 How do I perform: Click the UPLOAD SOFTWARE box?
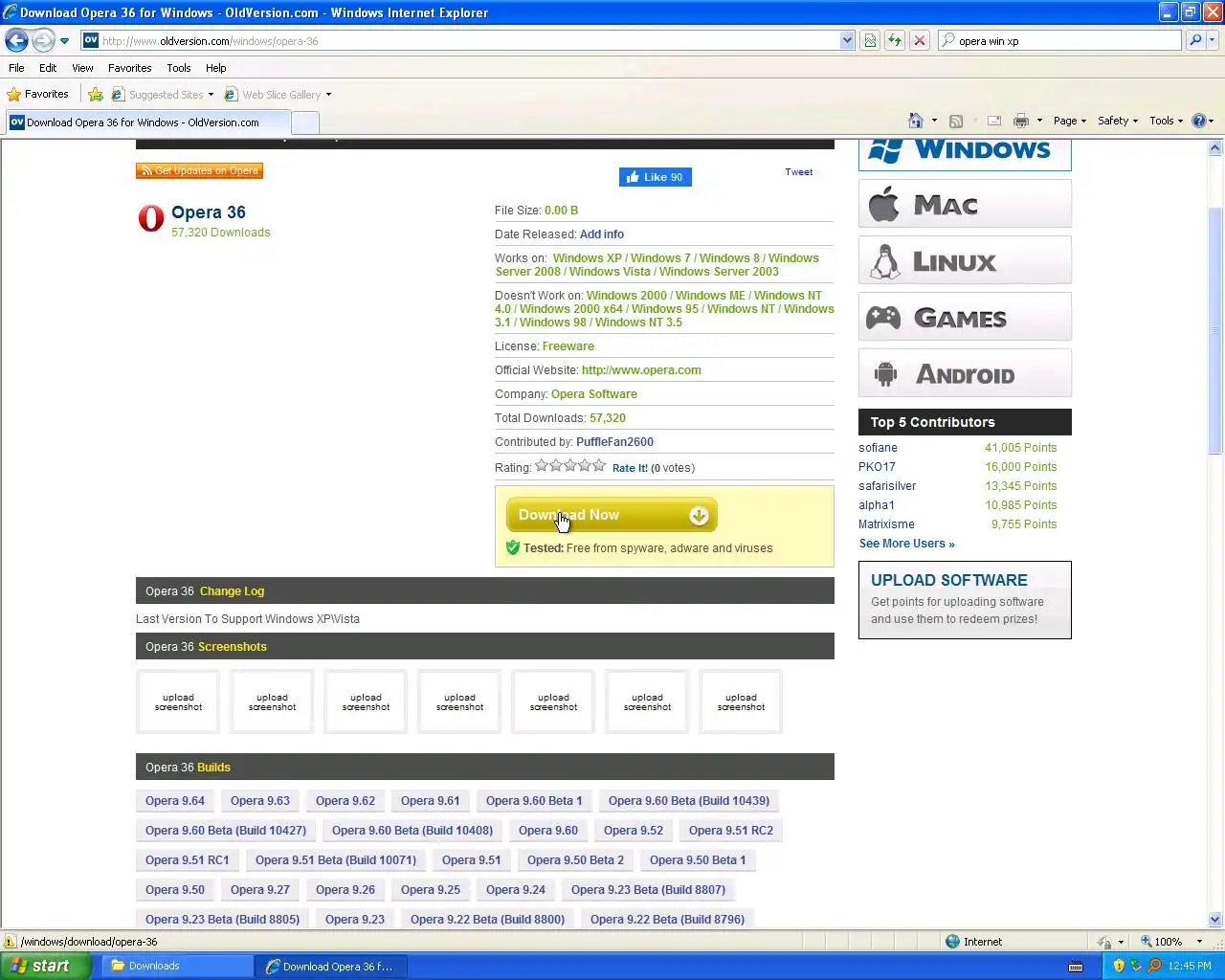[x=965, y=599]
